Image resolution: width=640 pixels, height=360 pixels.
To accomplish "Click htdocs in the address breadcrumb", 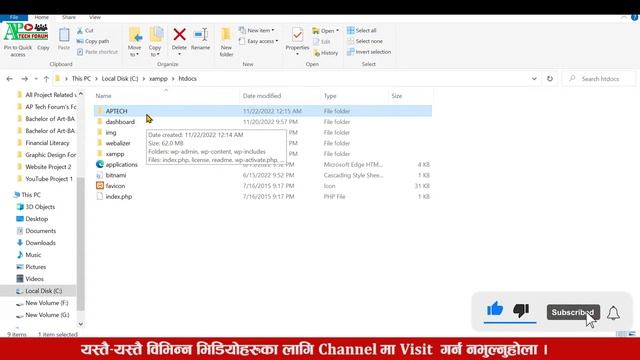I will 187,79.
